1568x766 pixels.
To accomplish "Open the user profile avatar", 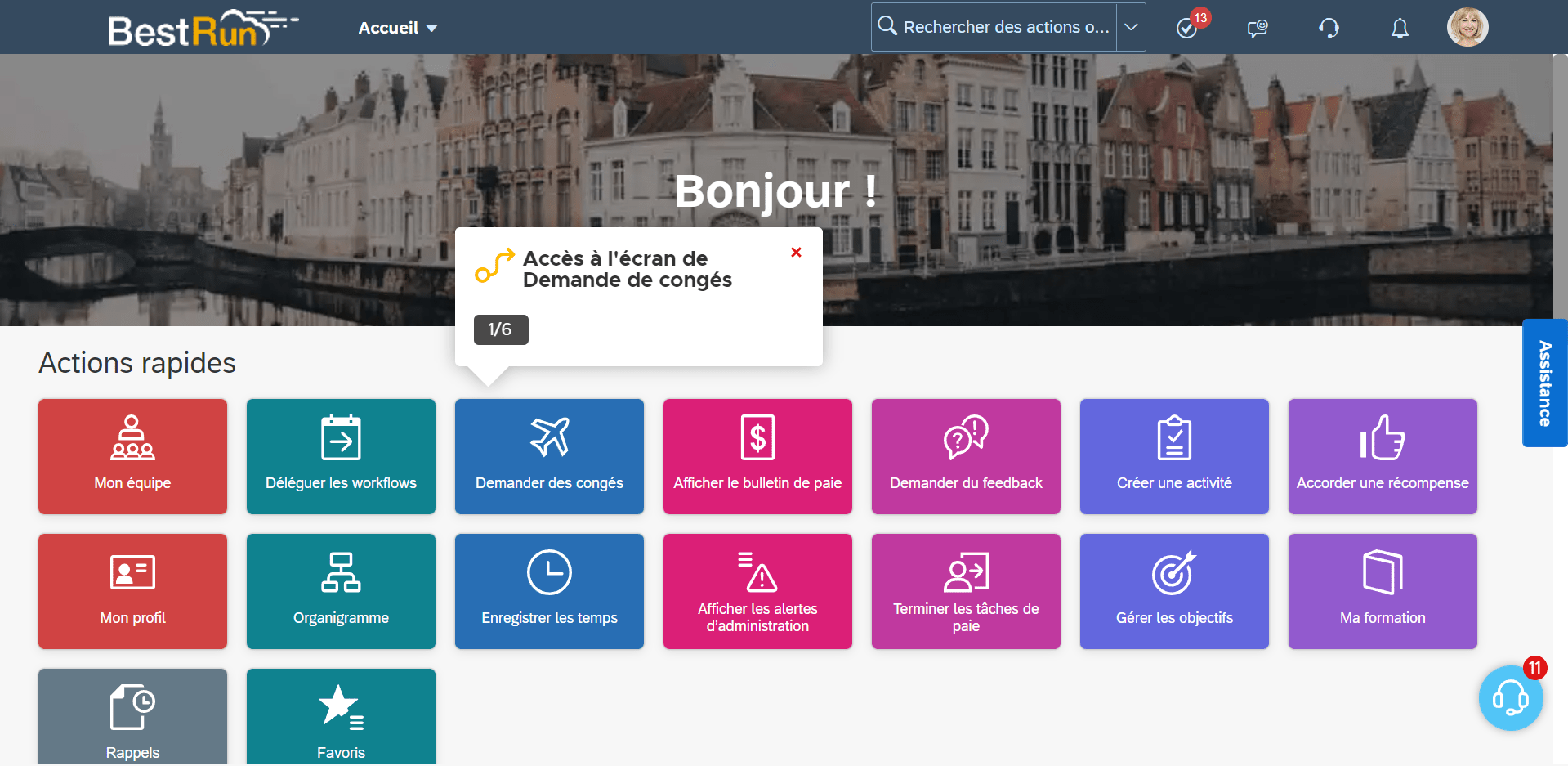I will tap(1467, 27).
